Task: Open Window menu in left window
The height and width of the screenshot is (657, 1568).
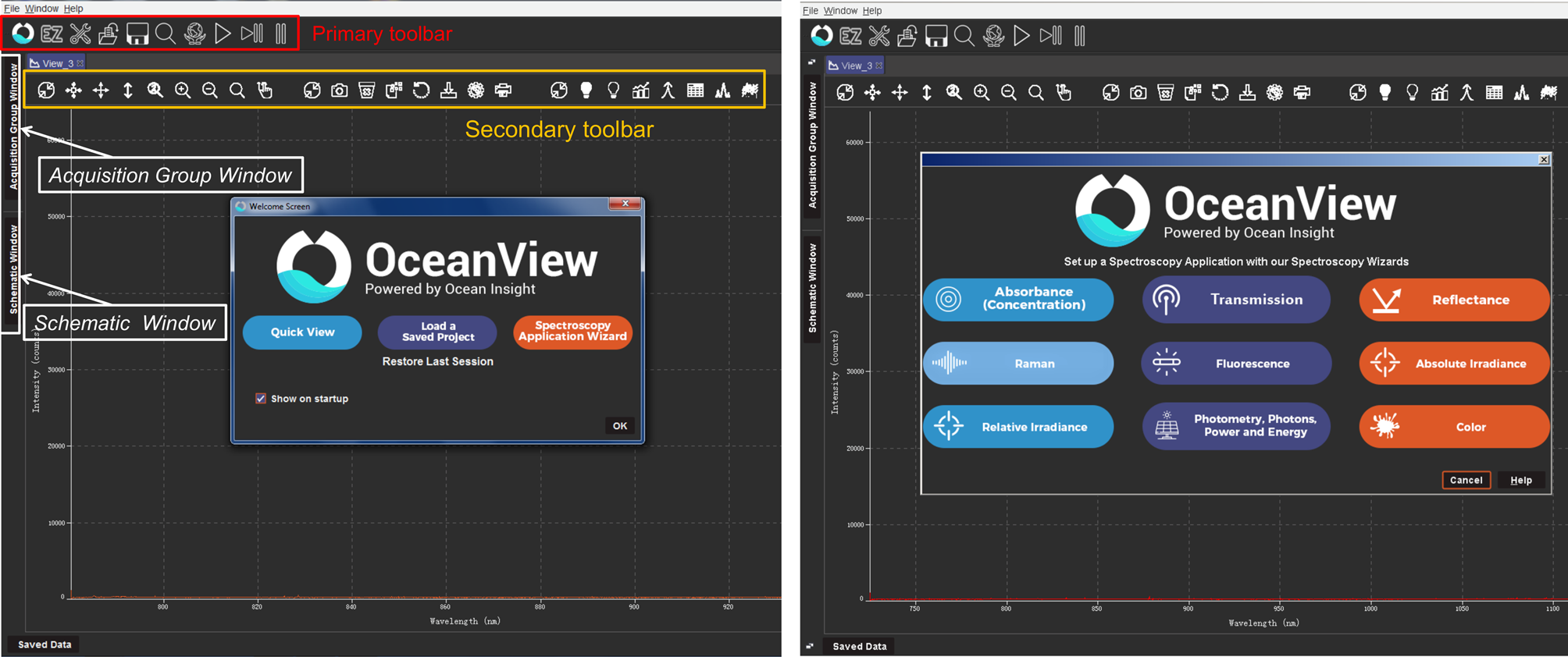Action: pyautogui.click(x=41, y=8)
